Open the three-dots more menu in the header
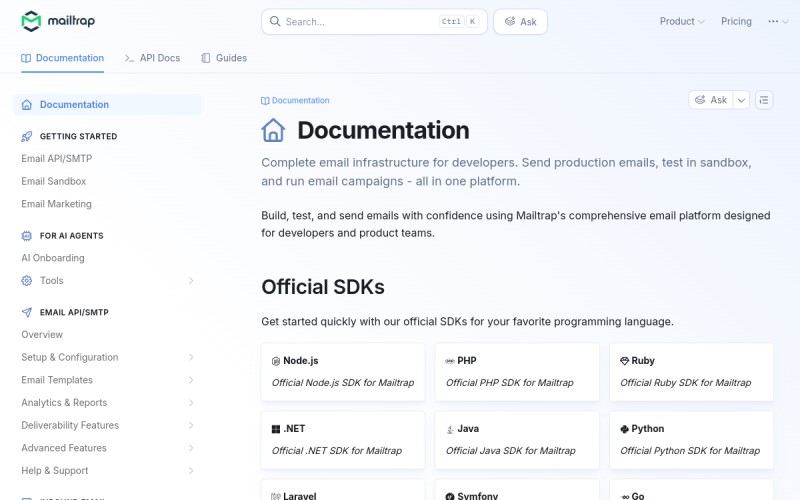800x500 pixels. pyautogui.click(x=778, y=21)
